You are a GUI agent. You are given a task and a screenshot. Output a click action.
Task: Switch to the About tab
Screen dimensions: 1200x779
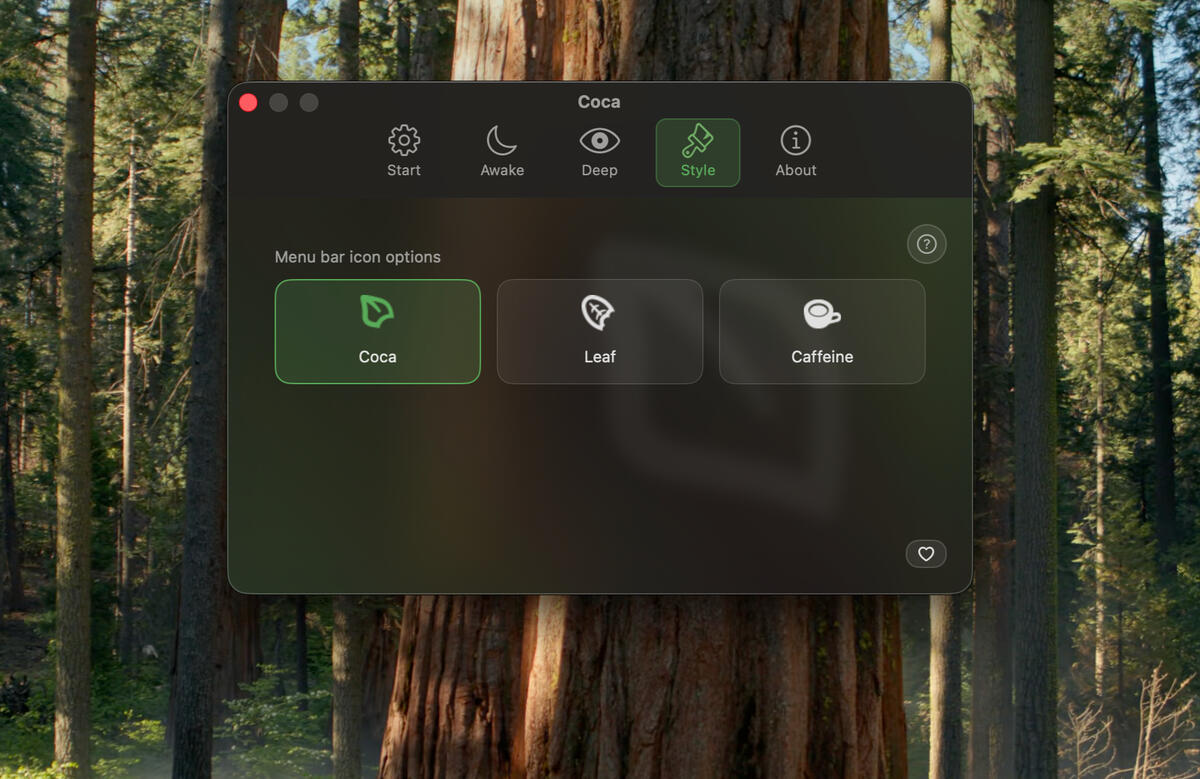[x=795, y=152]
